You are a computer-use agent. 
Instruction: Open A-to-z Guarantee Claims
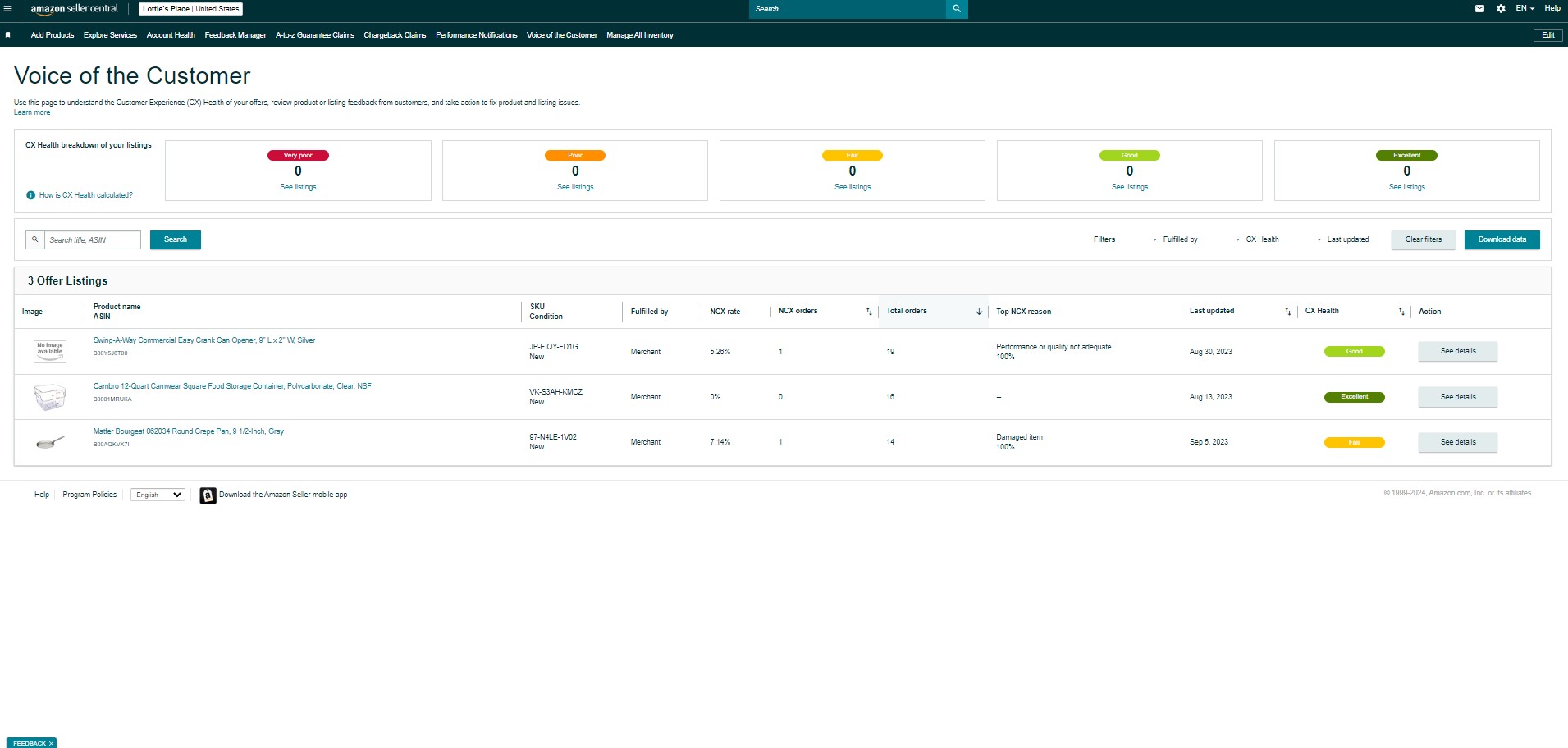pos(315,35)
